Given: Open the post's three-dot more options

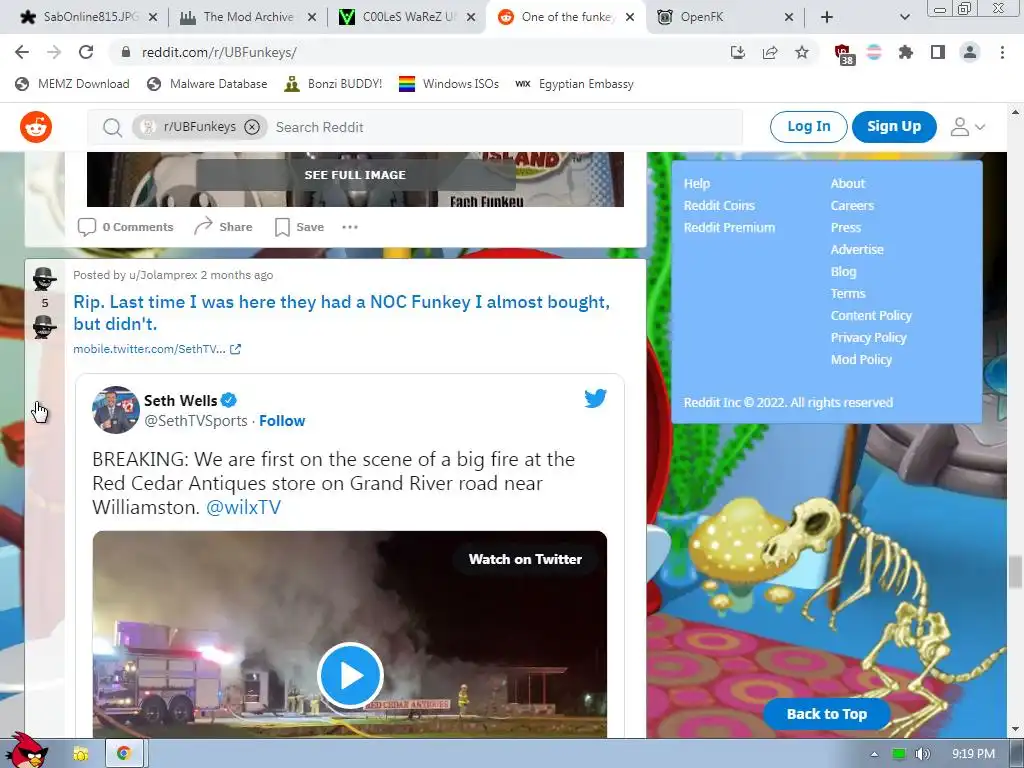Looking at the screenshot, I should click(x=350, y=227).
